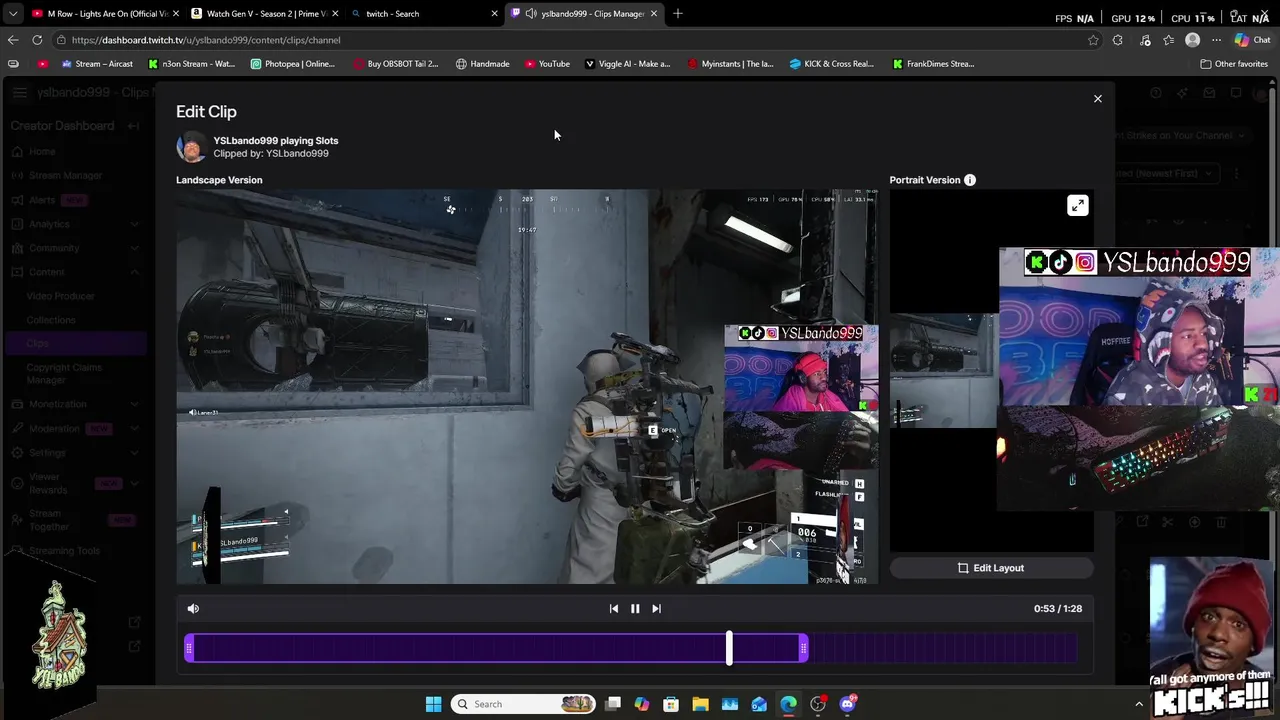Viewport: 1280px width, 720px height.
Task: Mute the clip audio with the speaker icon
Action: click(193, 608)
